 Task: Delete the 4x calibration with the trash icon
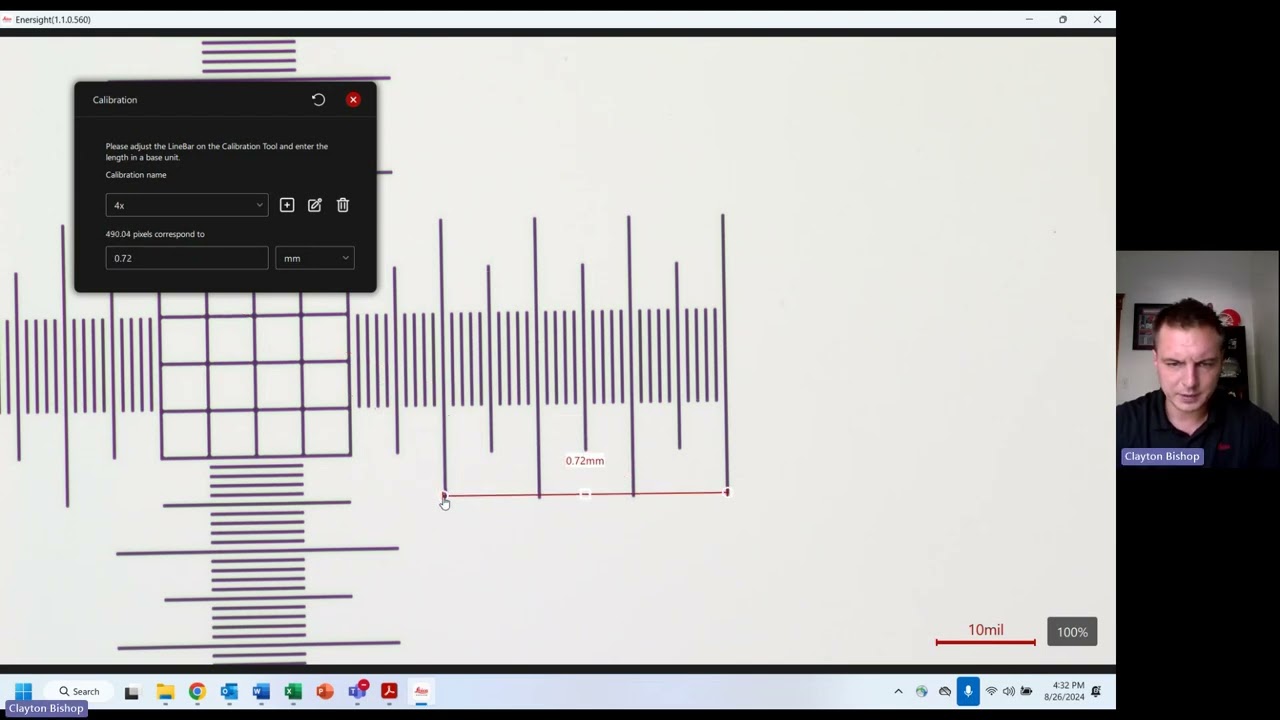coord(343,205)
